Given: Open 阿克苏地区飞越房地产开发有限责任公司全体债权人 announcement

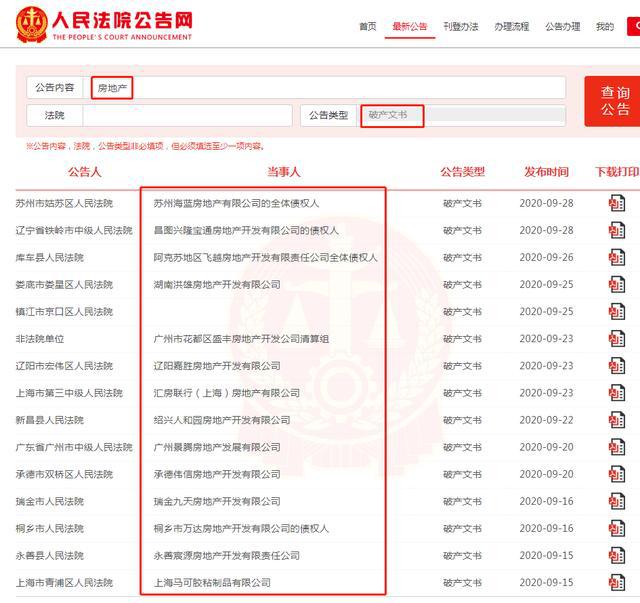Looking at the screenshot, I should pyautogui.click(x=265, y=257).
